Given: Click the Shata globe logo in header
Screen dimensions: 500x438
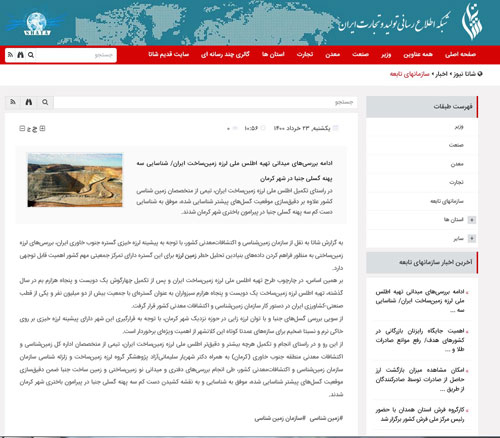Looking at the screenshot, I should tap(37, 23).
